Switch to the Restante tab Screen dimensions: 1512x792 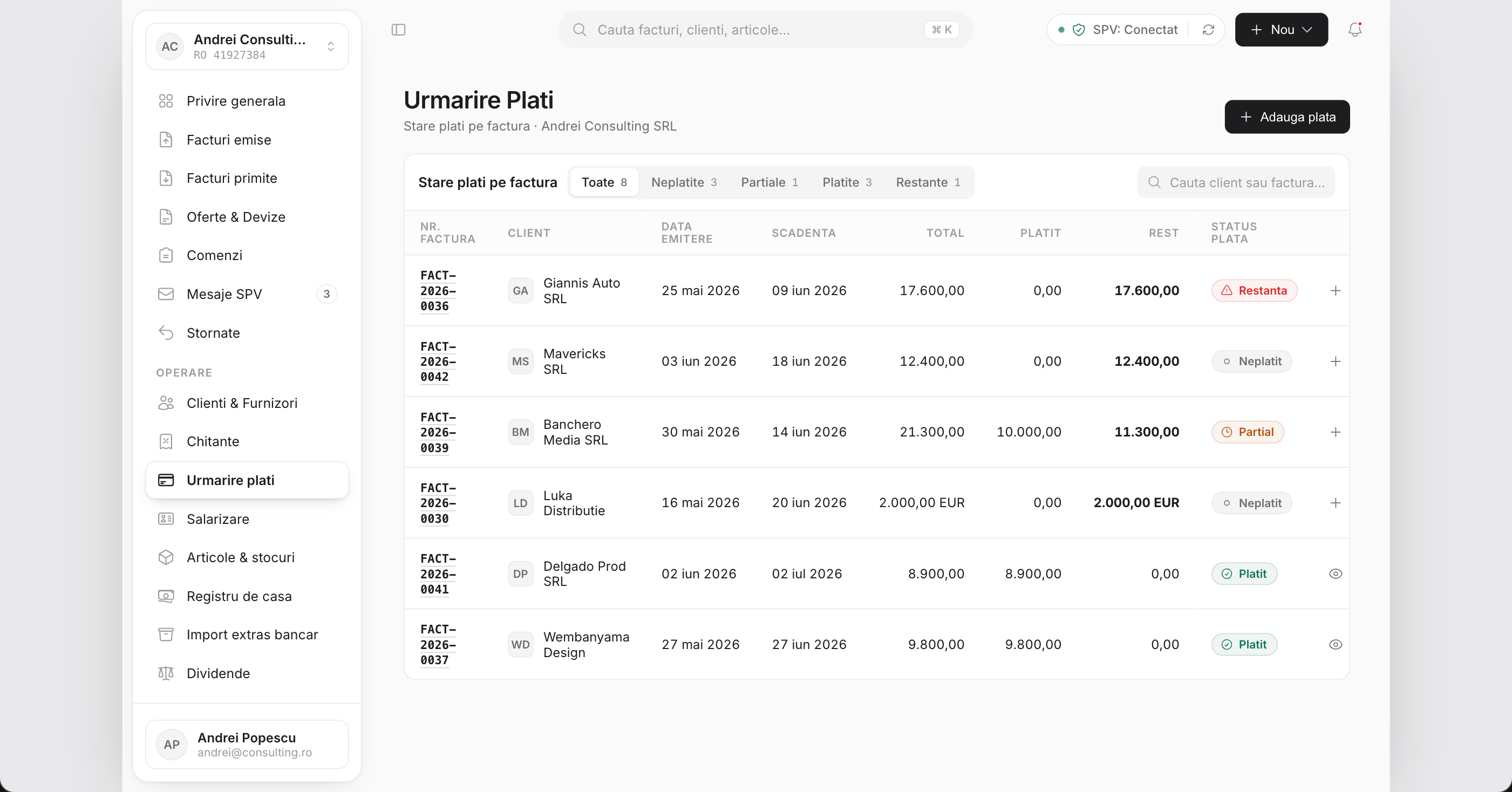tap(928, 182)
